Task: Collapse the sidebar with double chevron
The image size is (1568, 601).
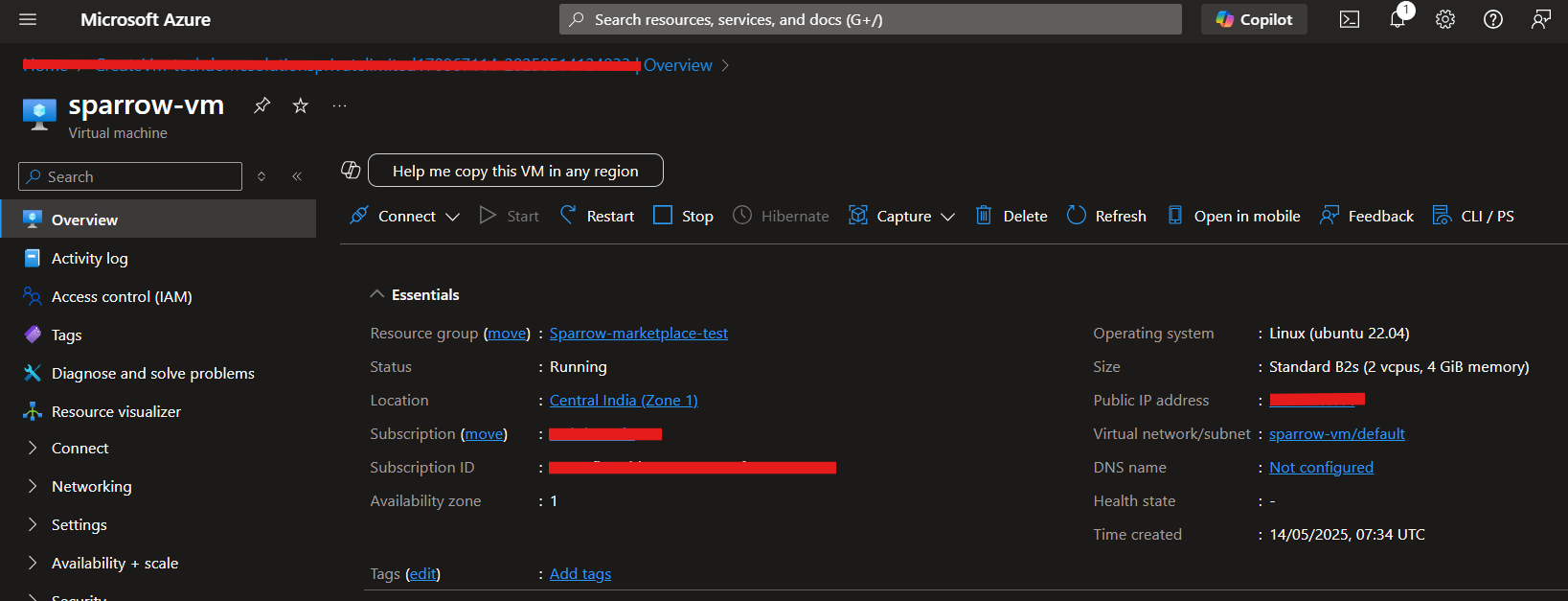Action: click(x=297, y=176)
